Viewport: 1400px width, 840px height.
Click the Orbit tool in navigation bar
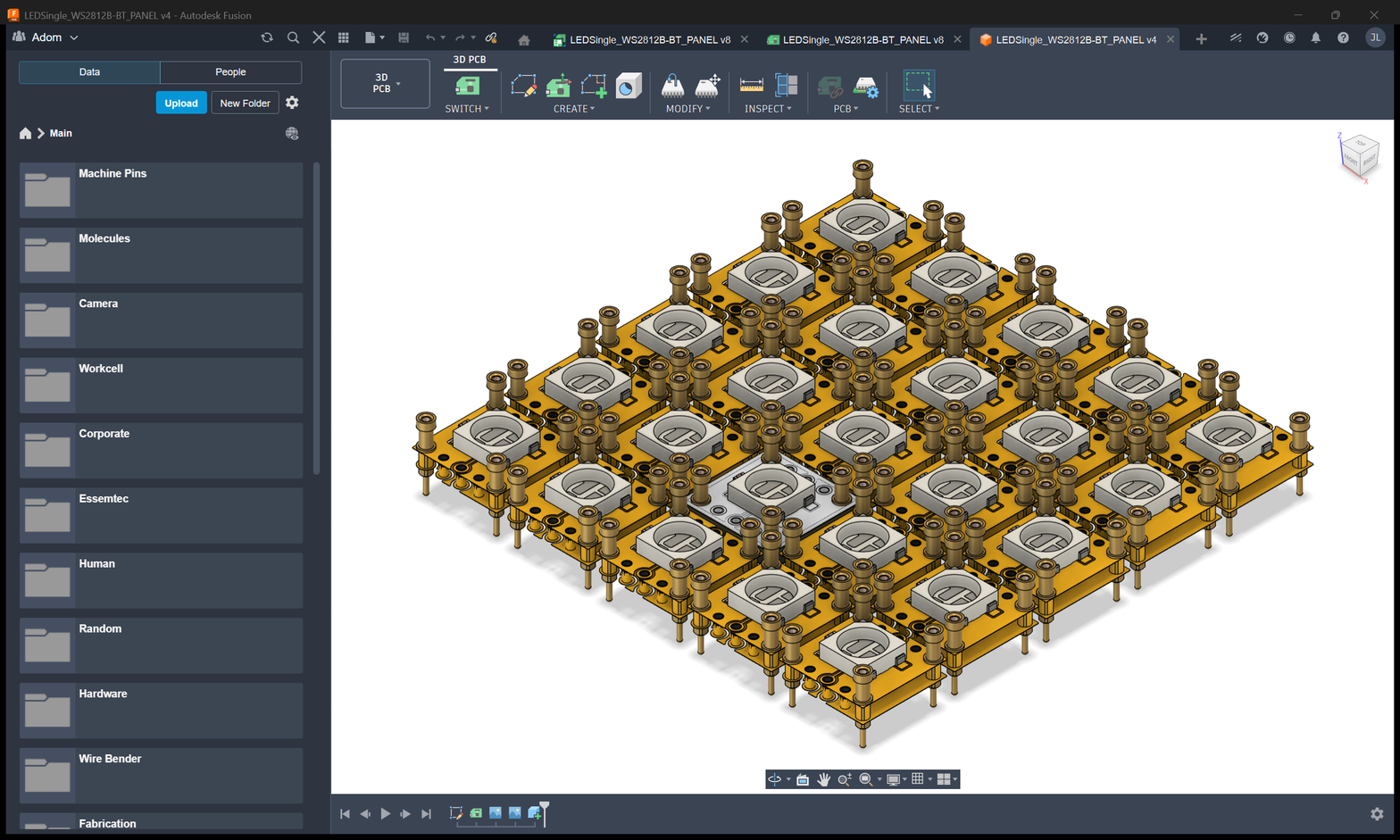tap(775, 779)
